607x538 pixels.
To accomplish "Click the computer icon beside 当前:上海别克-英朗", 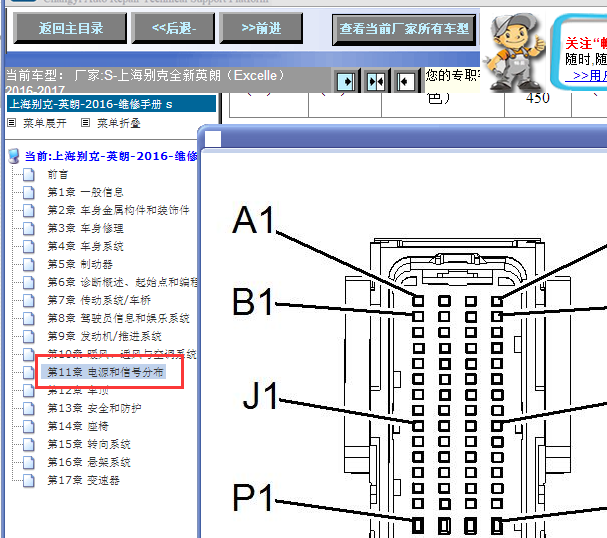I will (x=14, y=156).
